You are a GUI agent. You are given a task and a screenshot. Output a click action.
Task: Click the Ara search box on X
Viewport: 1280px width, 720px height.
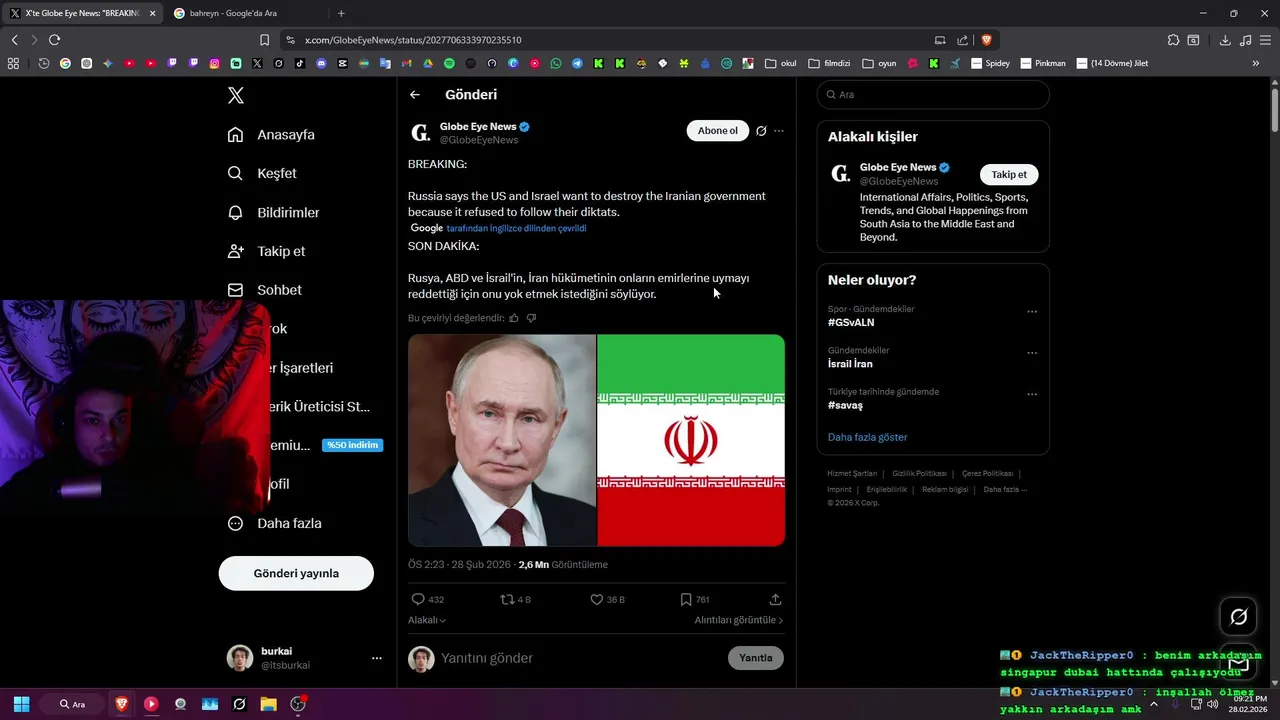pos(933,94)
